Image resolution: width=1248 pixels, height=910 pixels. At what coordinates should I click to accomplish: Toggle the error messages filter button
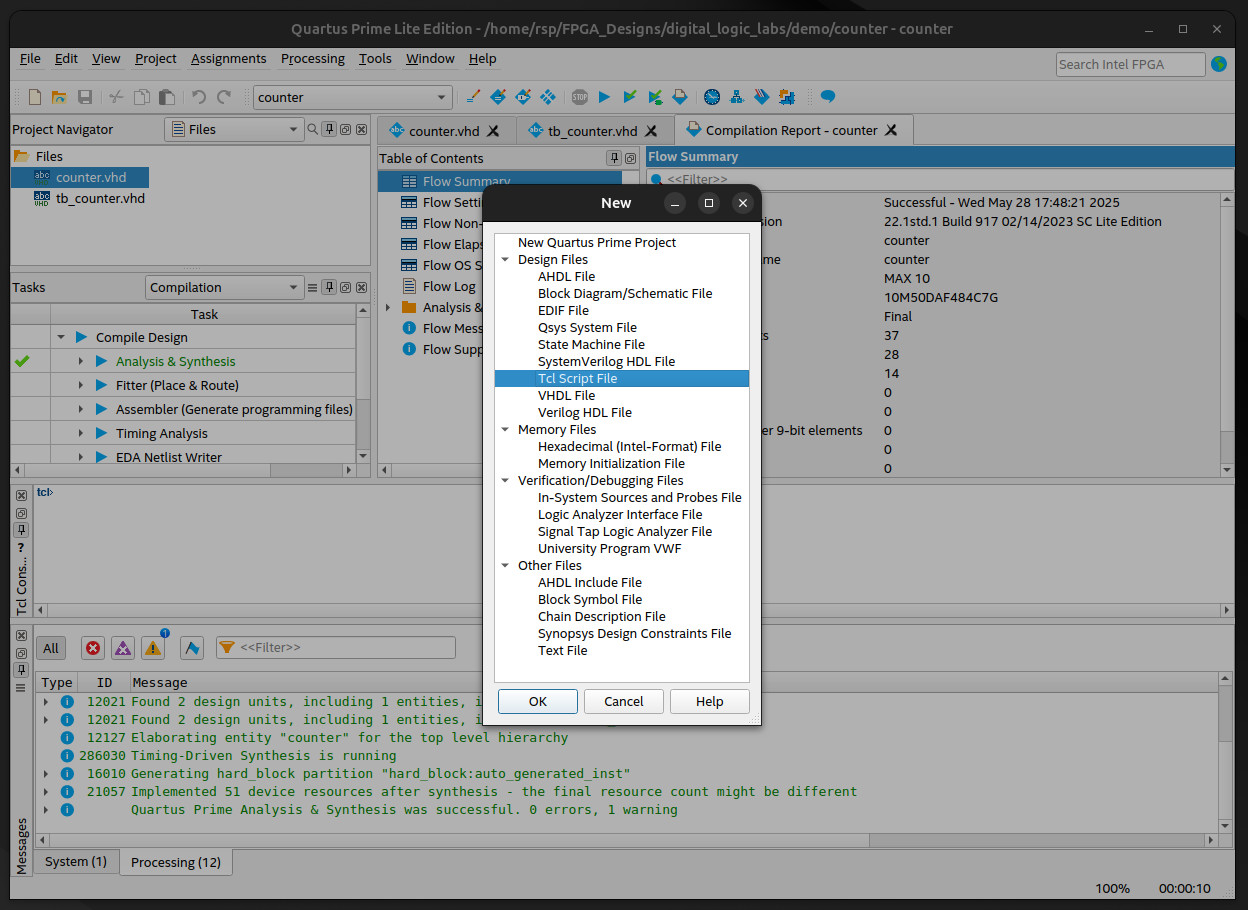click(93, 648)
